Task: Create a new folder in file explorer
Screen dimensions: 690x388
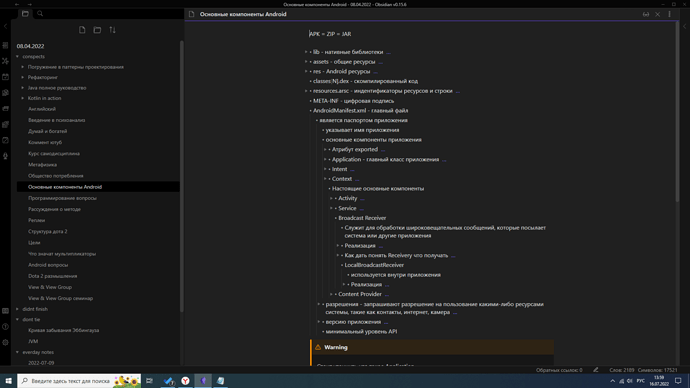Action: [x=97, y=30]
